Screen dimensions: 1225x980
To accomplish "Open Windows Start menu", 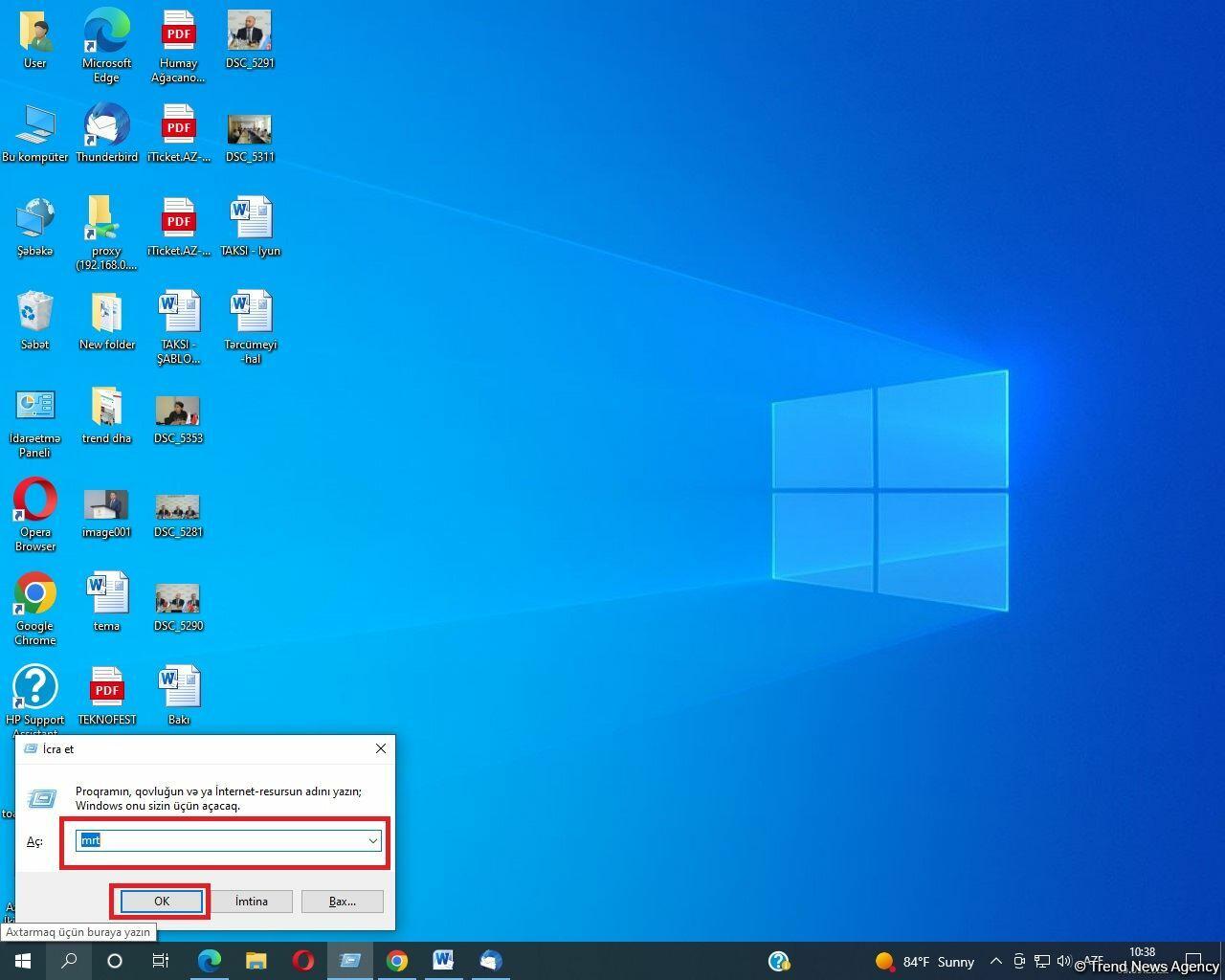I will (23, 961).
